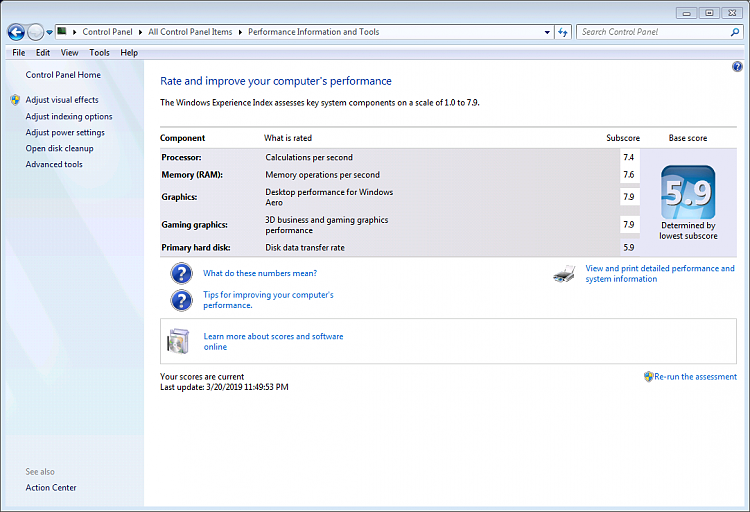Image resolution: width=750 pixels, height=512 pixels.
Task: Open the View menu
Action: (x=69, y=53)
